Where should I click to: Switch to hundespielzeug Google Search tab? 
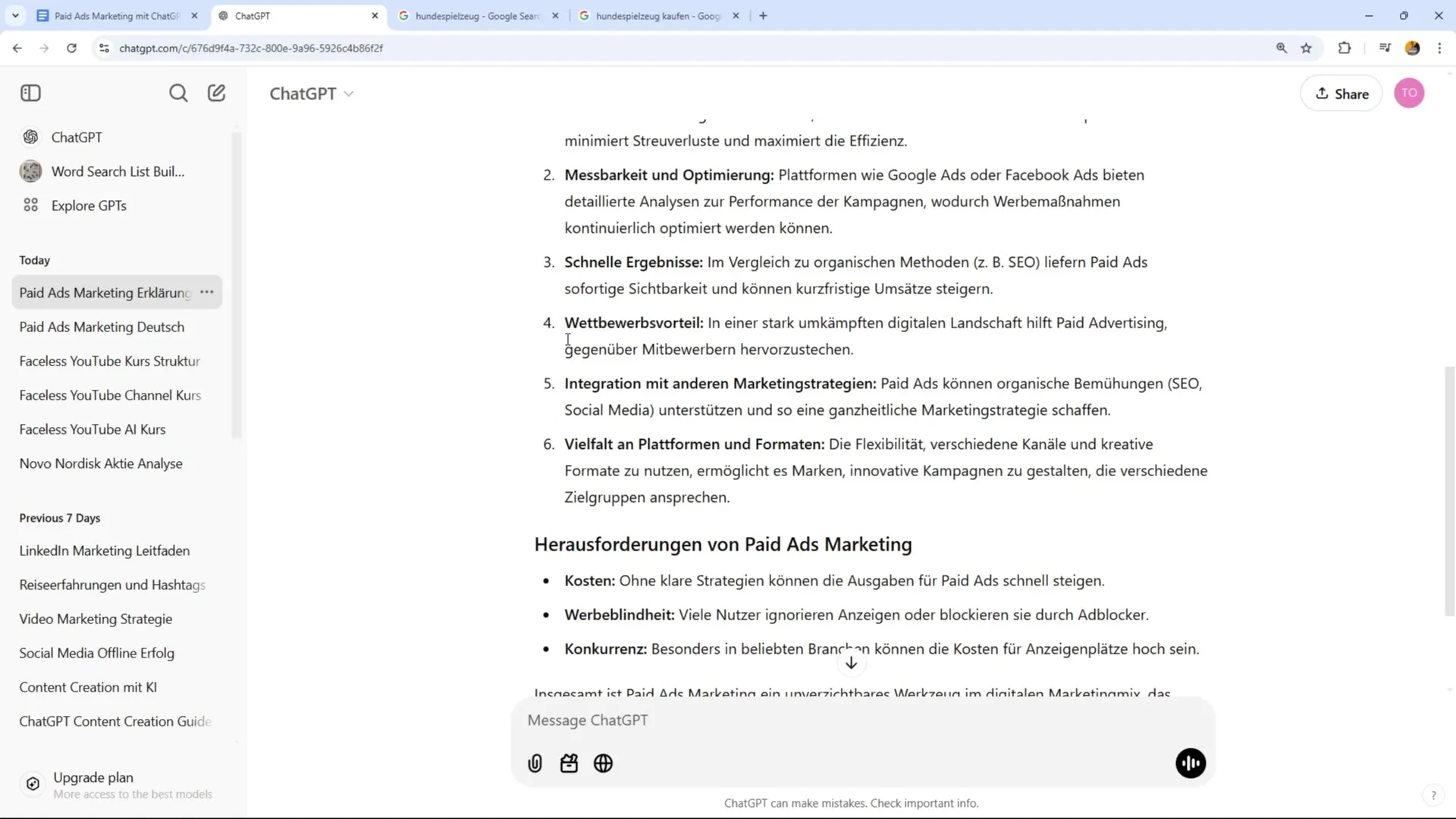(x=478, y=16)
